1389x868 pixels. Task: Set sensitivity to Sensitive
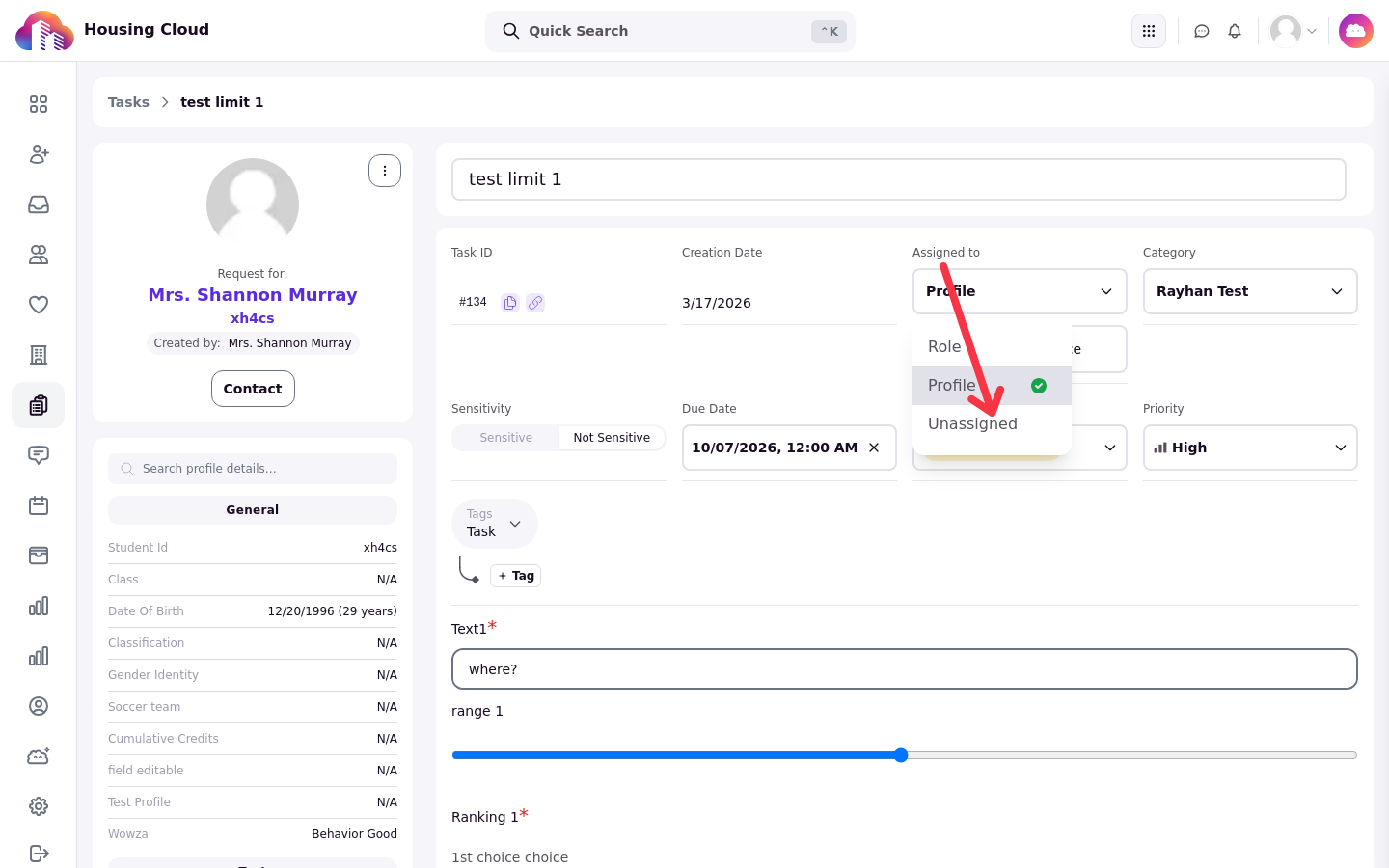coord(506,438)
